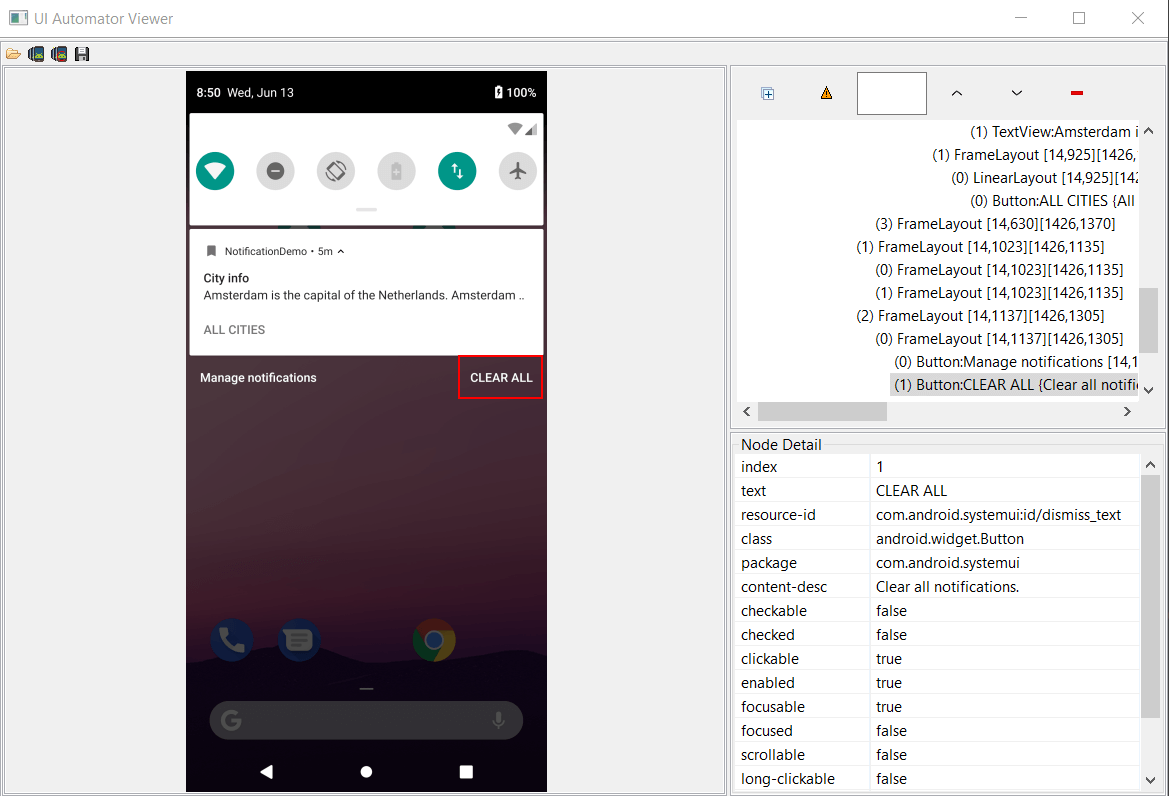The width and height of the screenshot is (1169, 796).
Task: Click the second Device Screenshot compressed-hierarchy icon
Action: coord(59,54)
